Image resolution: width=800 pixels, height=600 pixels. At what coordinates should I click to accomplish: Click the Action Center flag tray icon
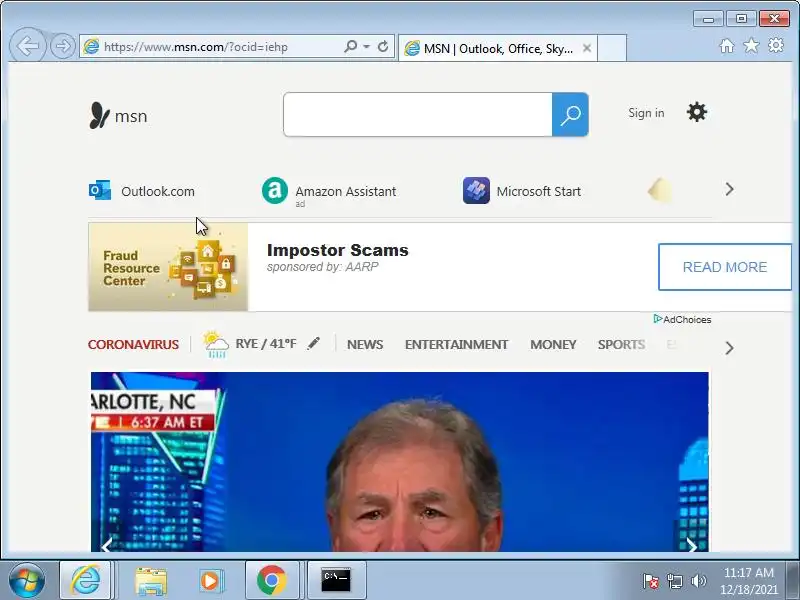(x=651, y=581)
